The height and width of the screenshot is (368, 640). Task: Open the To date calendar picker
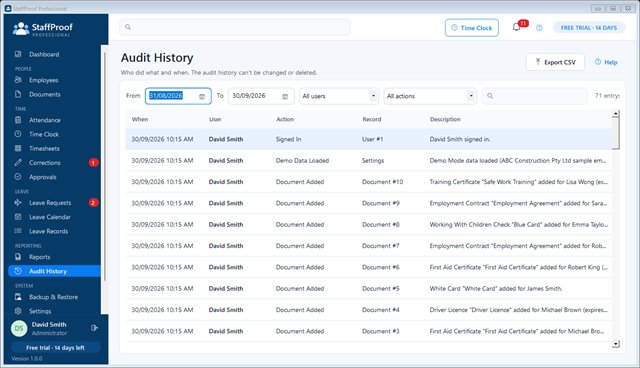285,96
